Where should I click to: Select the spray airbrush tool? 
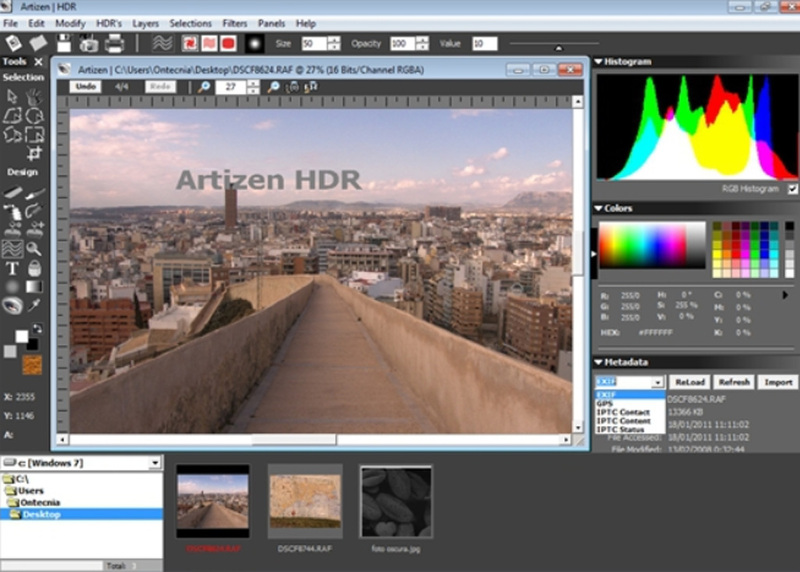tap(12, 210)
